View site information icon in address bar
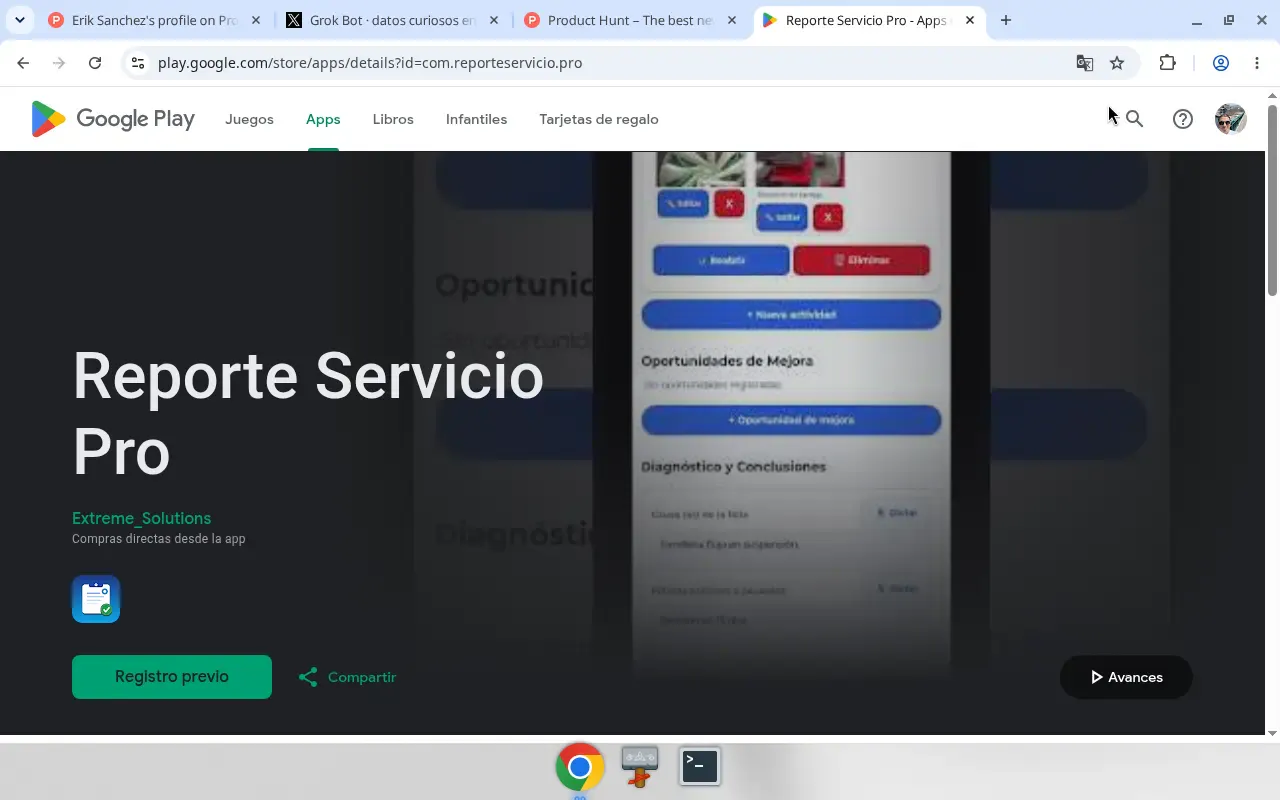 tap(138, 63)
